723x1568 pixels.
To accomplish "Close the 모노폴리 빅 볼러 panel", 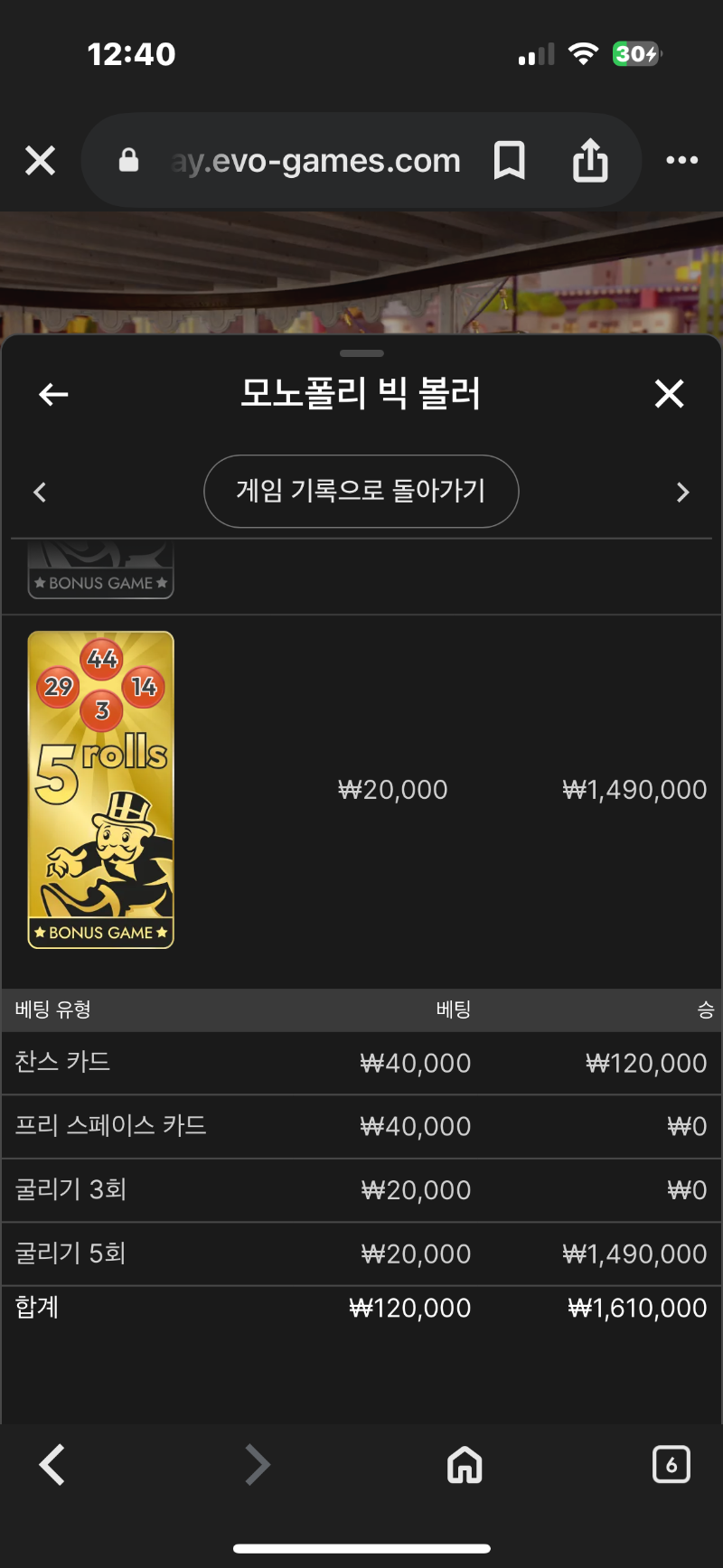I will (669, 393).
